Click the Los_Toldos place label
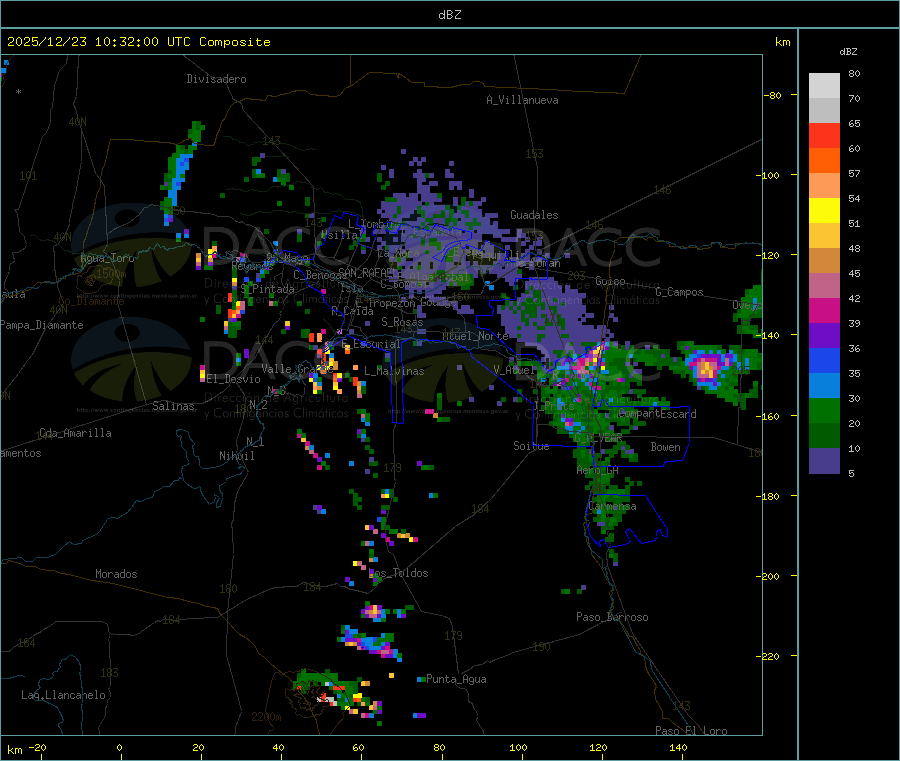This screenshot has width=900, height=761. pyautogui.click(x=398, y=573)
